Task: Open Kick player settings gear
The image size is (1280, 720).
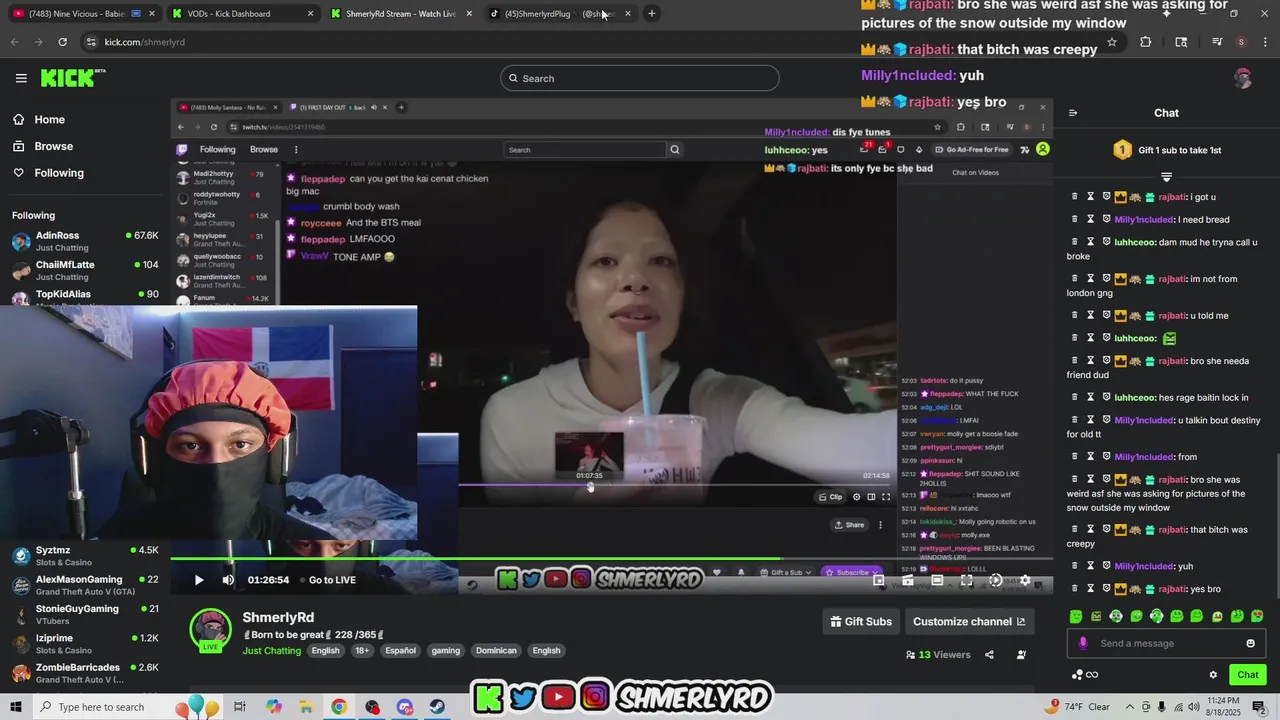Action: (1025, 580)
